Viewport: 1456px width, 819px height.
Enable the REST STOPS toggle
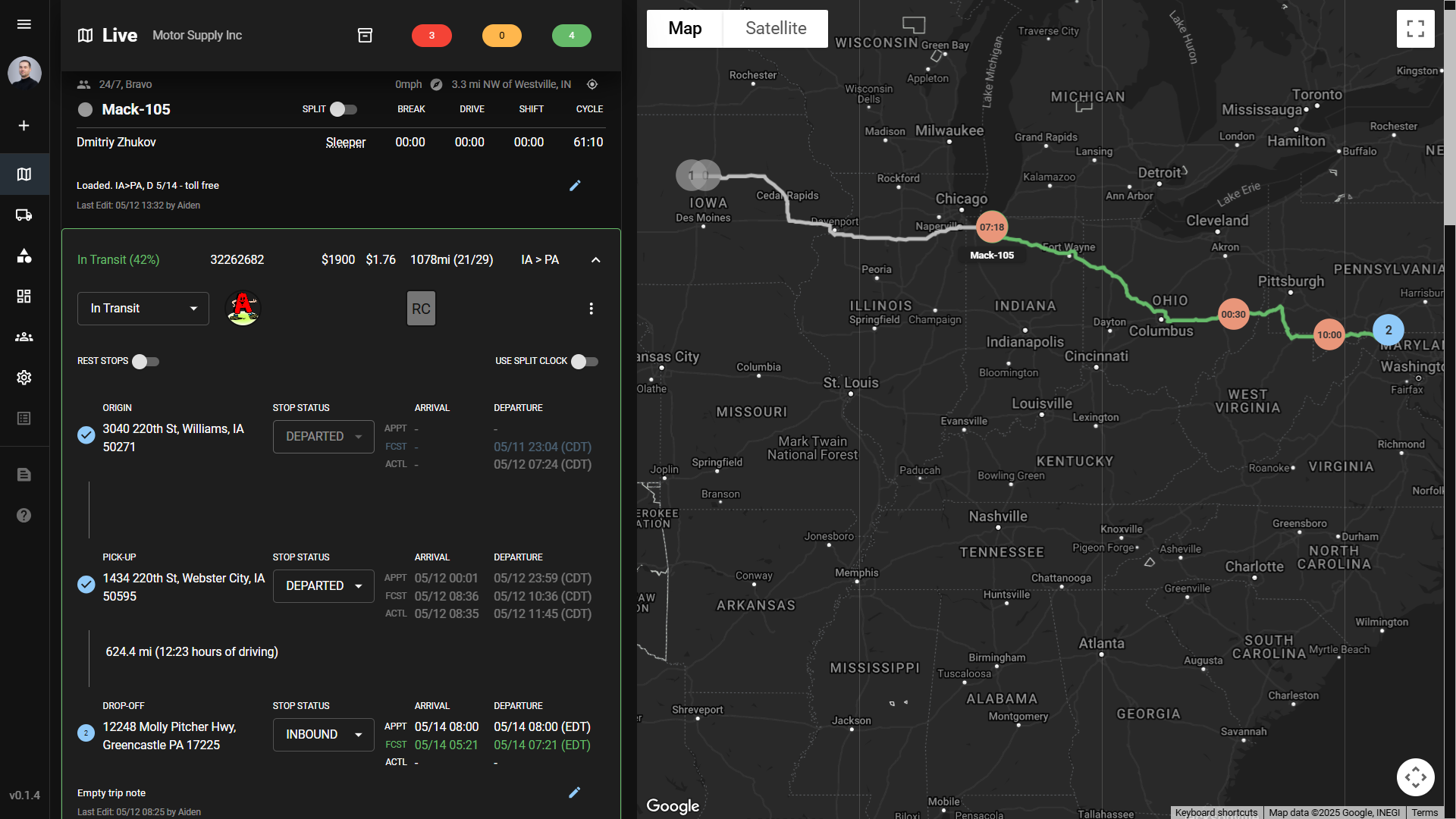[146, 362]
